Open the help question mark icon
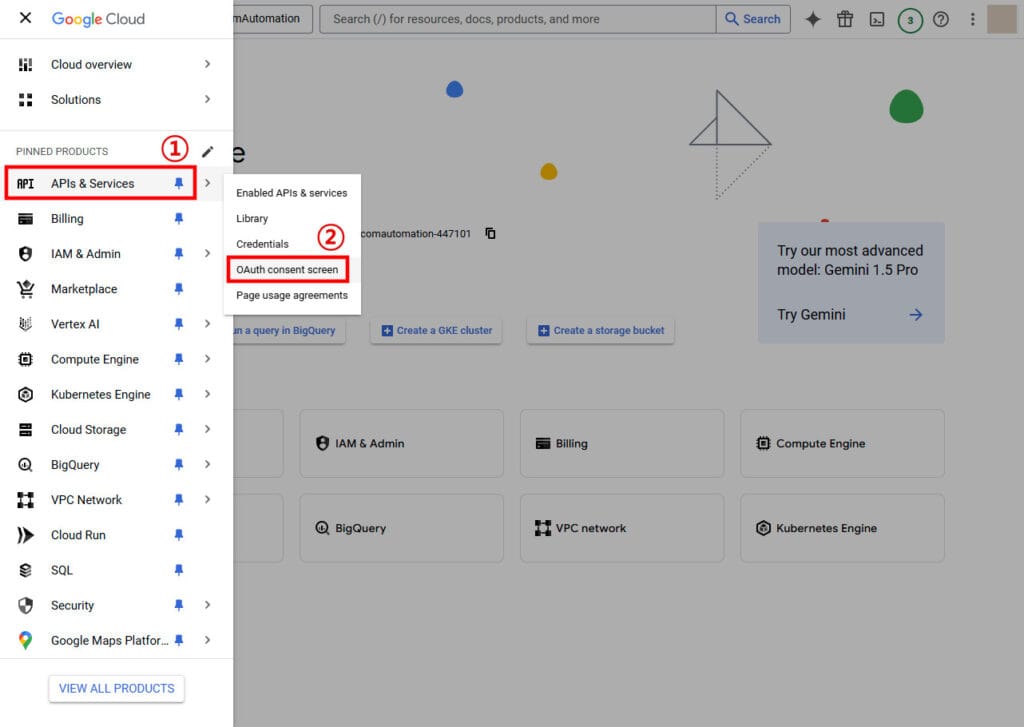 coord(940,19)
